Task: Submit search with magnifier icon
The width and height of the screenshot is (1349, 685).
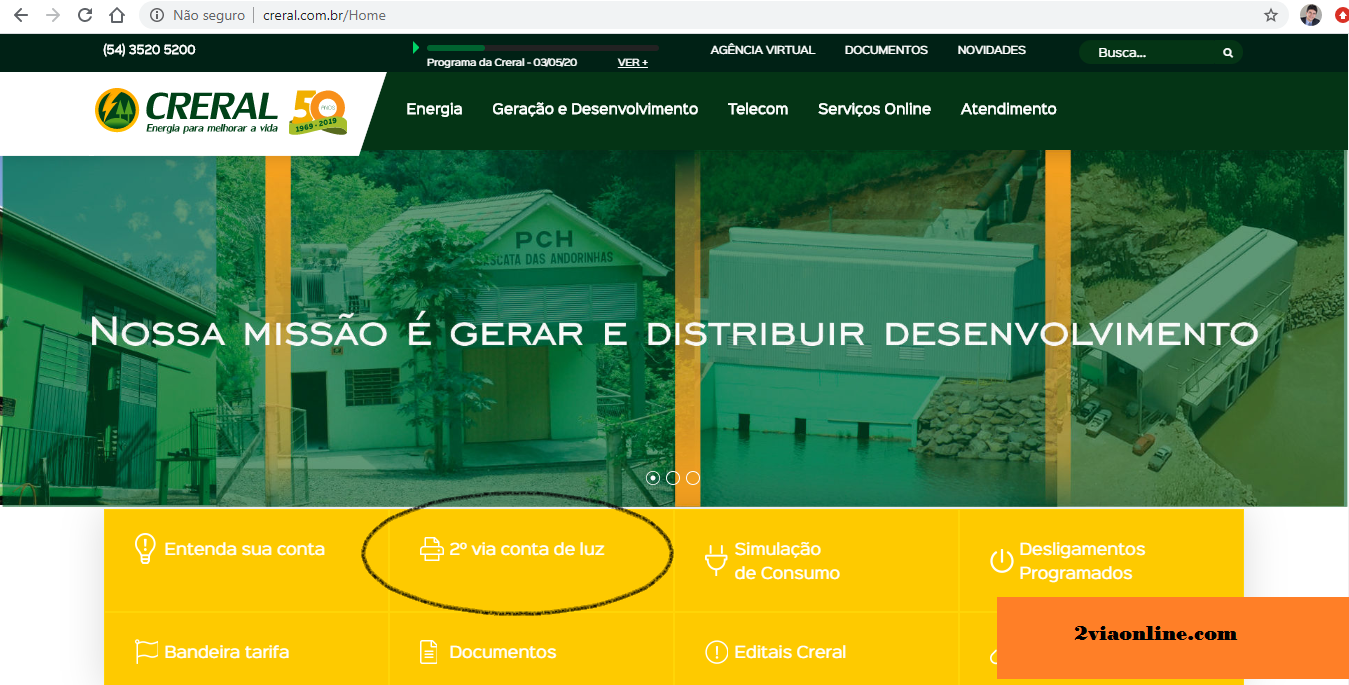Action: point(1228,53)
